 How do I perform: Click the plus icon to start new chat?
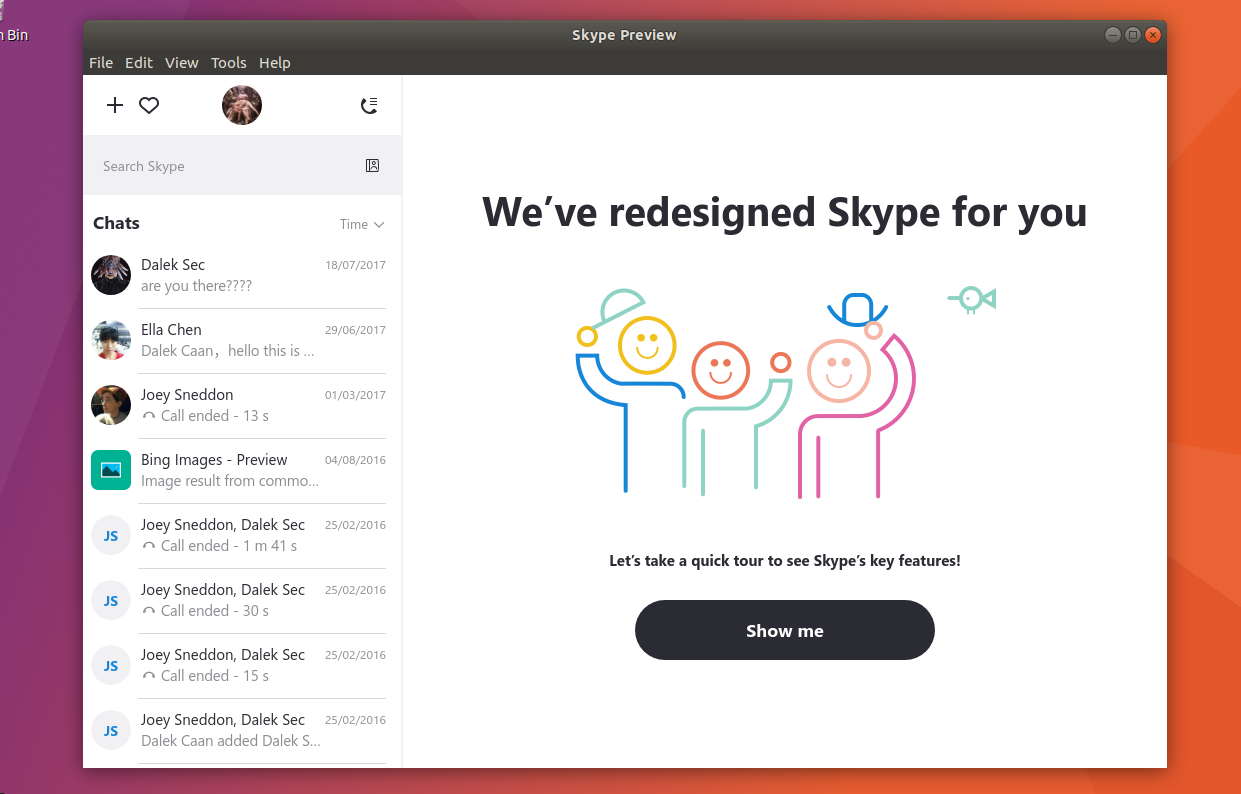point(115,105)
